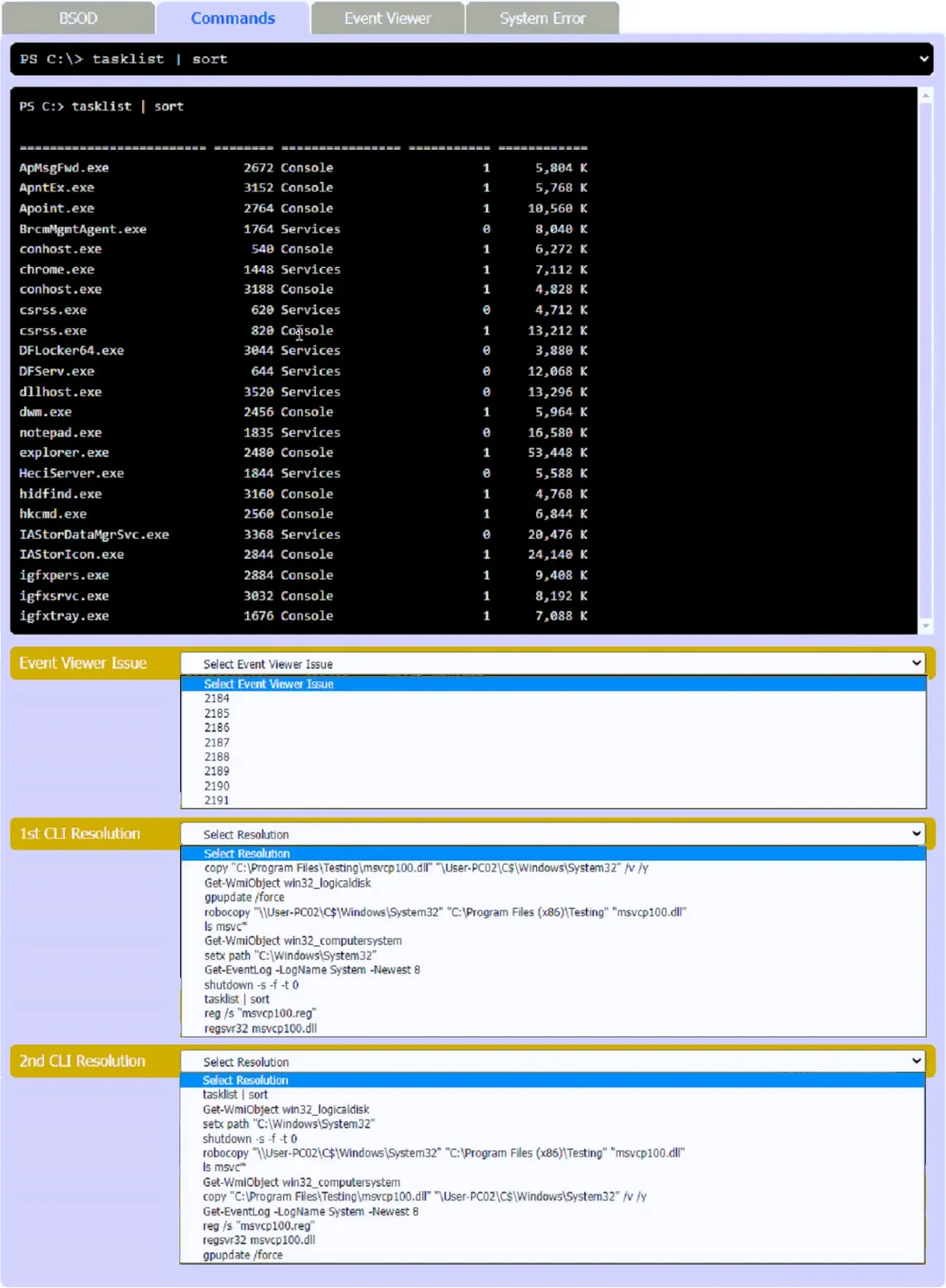Viewport: 946px width, 1288px height.
Task: Open the 1st CLI Resolution combo box
Action: click(553, 834)
